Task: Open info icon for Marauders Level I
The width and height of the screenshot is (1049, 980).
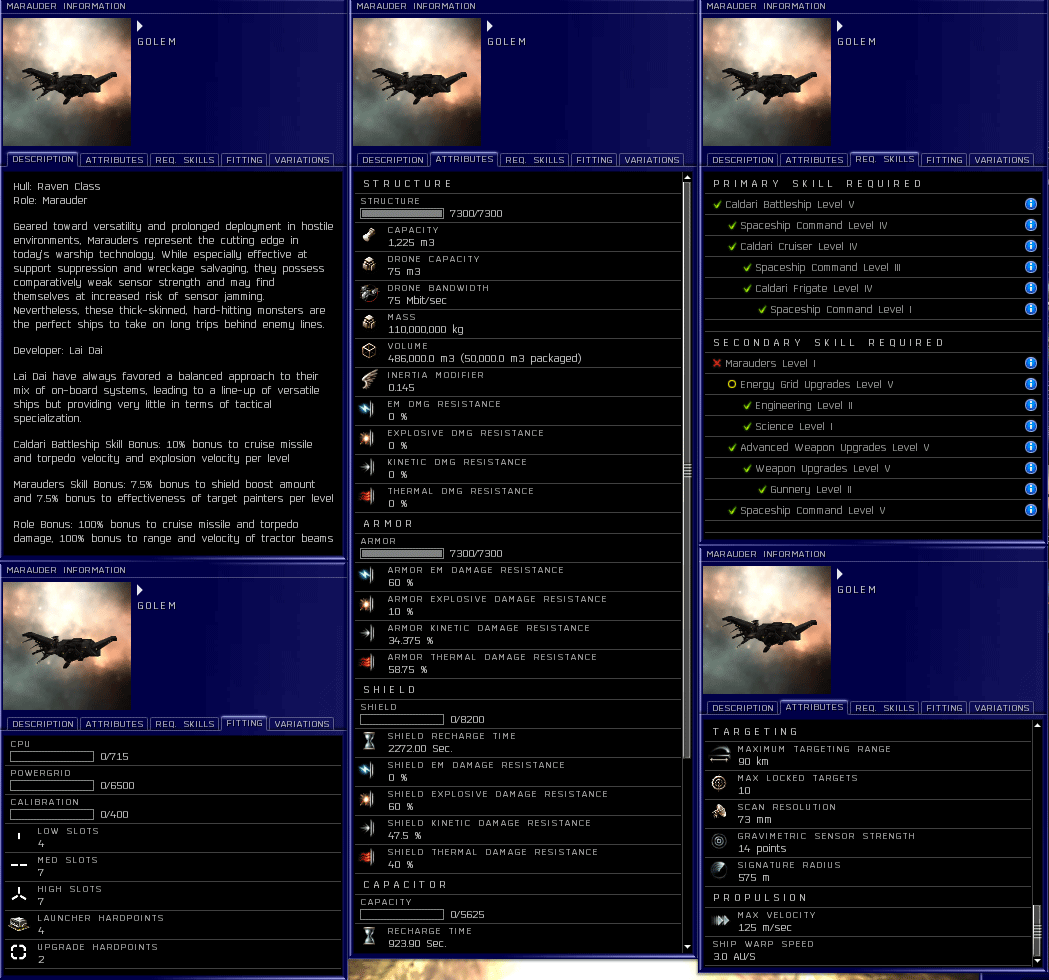Action: (1030, 363)
